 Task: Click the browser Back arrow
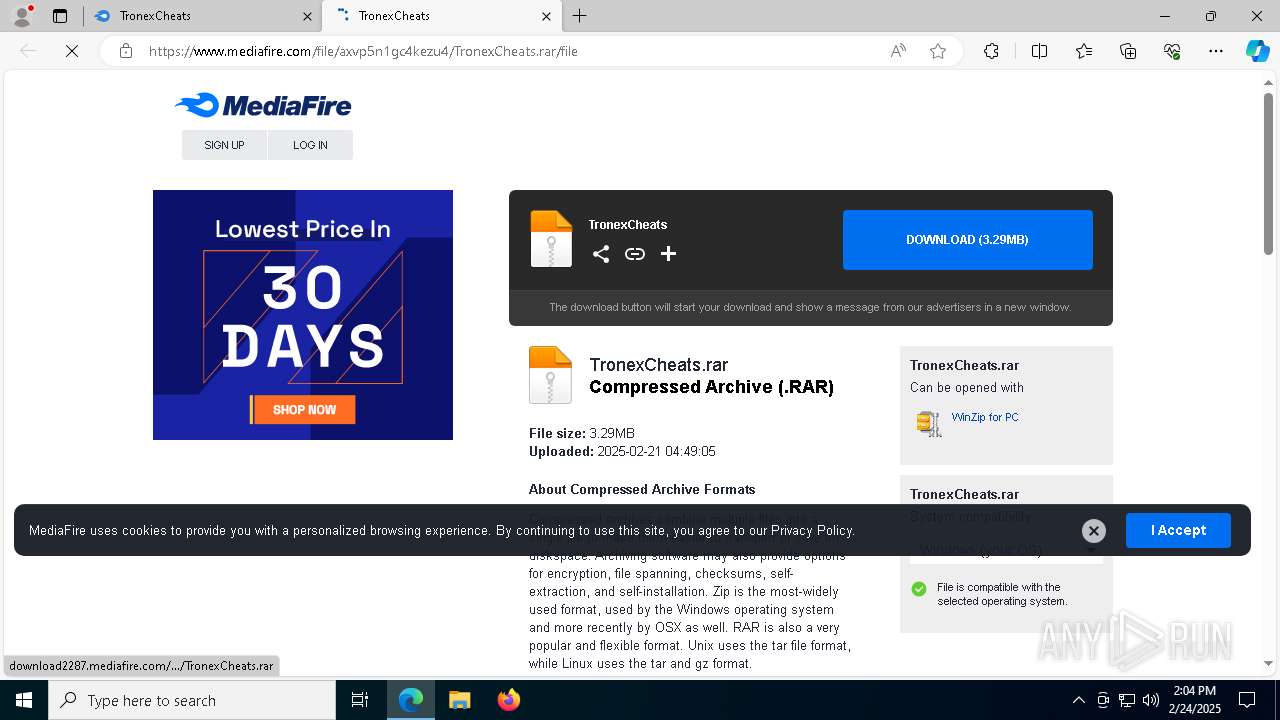pyautogui.click(x=28, y=51)
